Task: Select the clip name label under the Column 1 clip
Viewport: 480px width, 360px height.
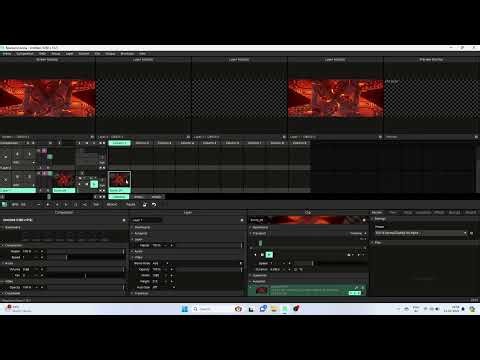Action: coord(119,190)
